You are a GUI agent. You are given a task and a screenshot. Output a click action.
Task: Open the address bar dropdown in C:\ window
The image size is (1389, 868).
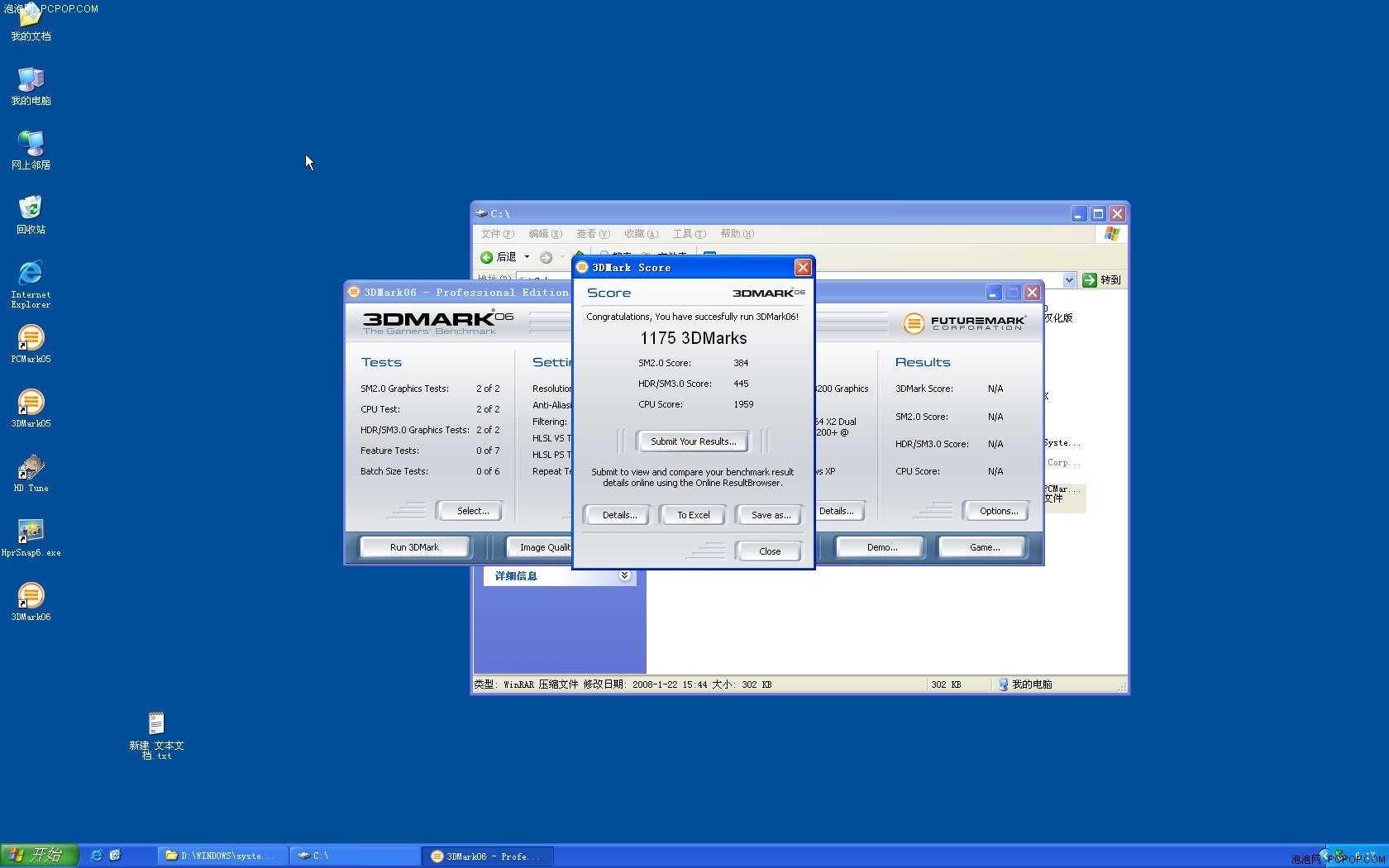point(1069,280)
